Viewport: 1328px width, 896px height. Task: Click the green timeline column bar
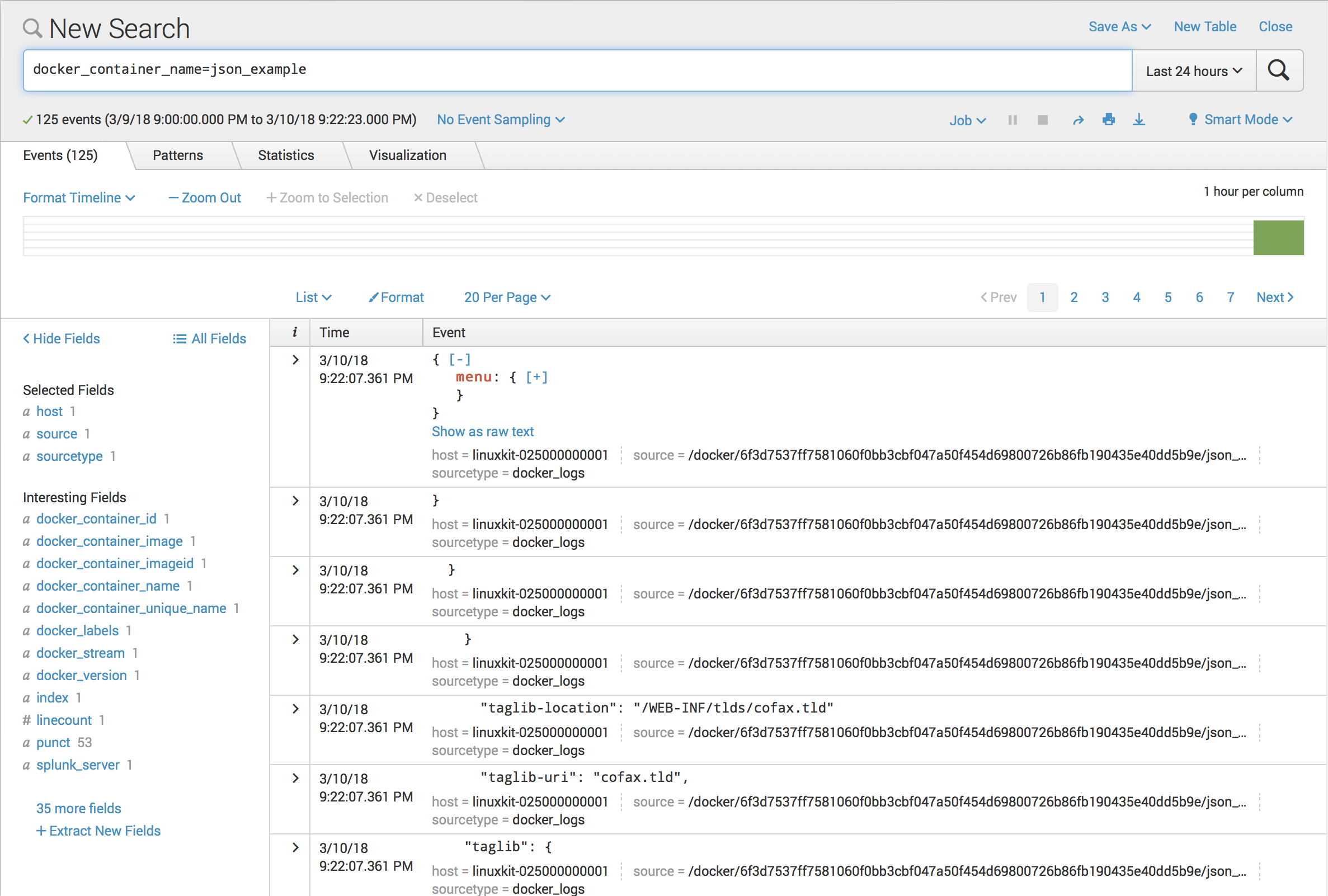[1278, 238]
